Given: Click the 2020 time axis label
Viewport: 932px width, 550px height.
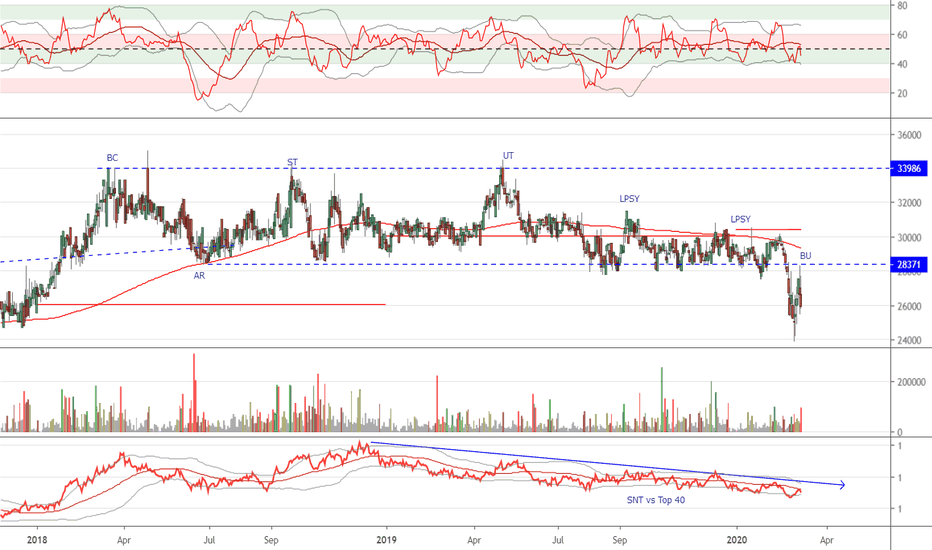Looking at the screenshot, I should click(x=737, y=540).
